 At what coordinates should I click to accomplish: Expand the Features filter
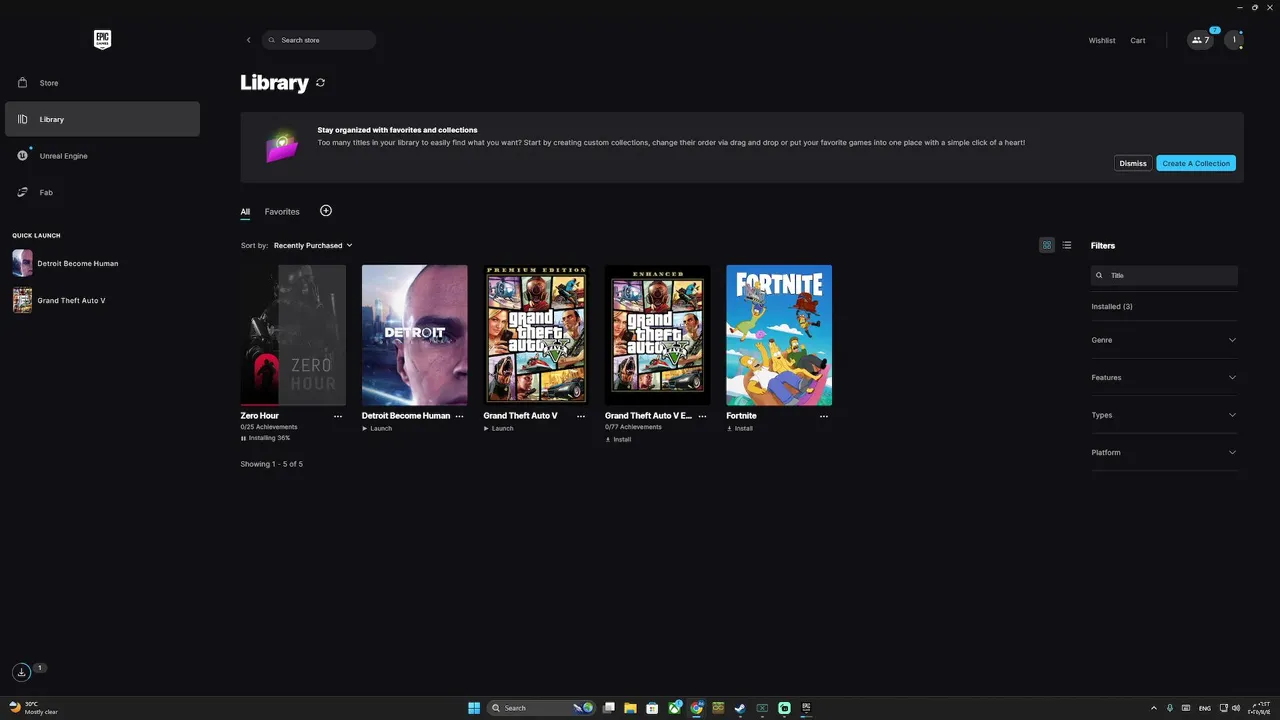(1164, 377)
